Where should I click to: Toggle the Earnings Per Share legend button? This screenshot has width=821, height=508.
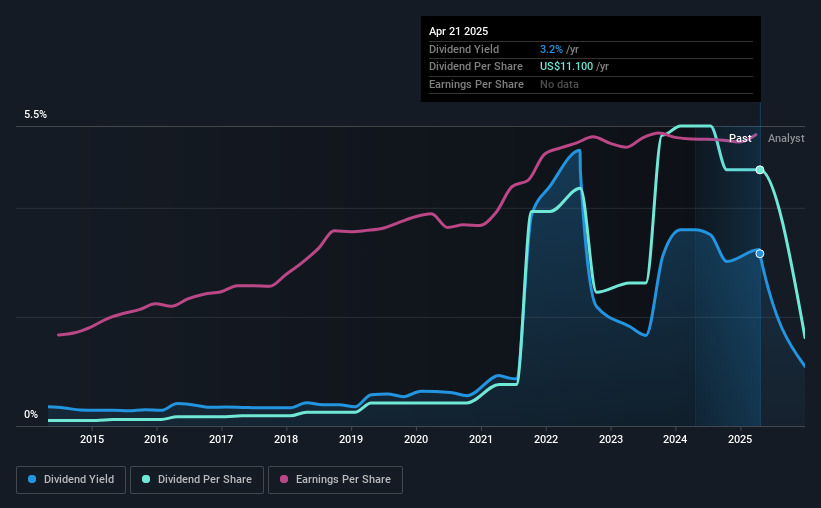tap(335, 480)
